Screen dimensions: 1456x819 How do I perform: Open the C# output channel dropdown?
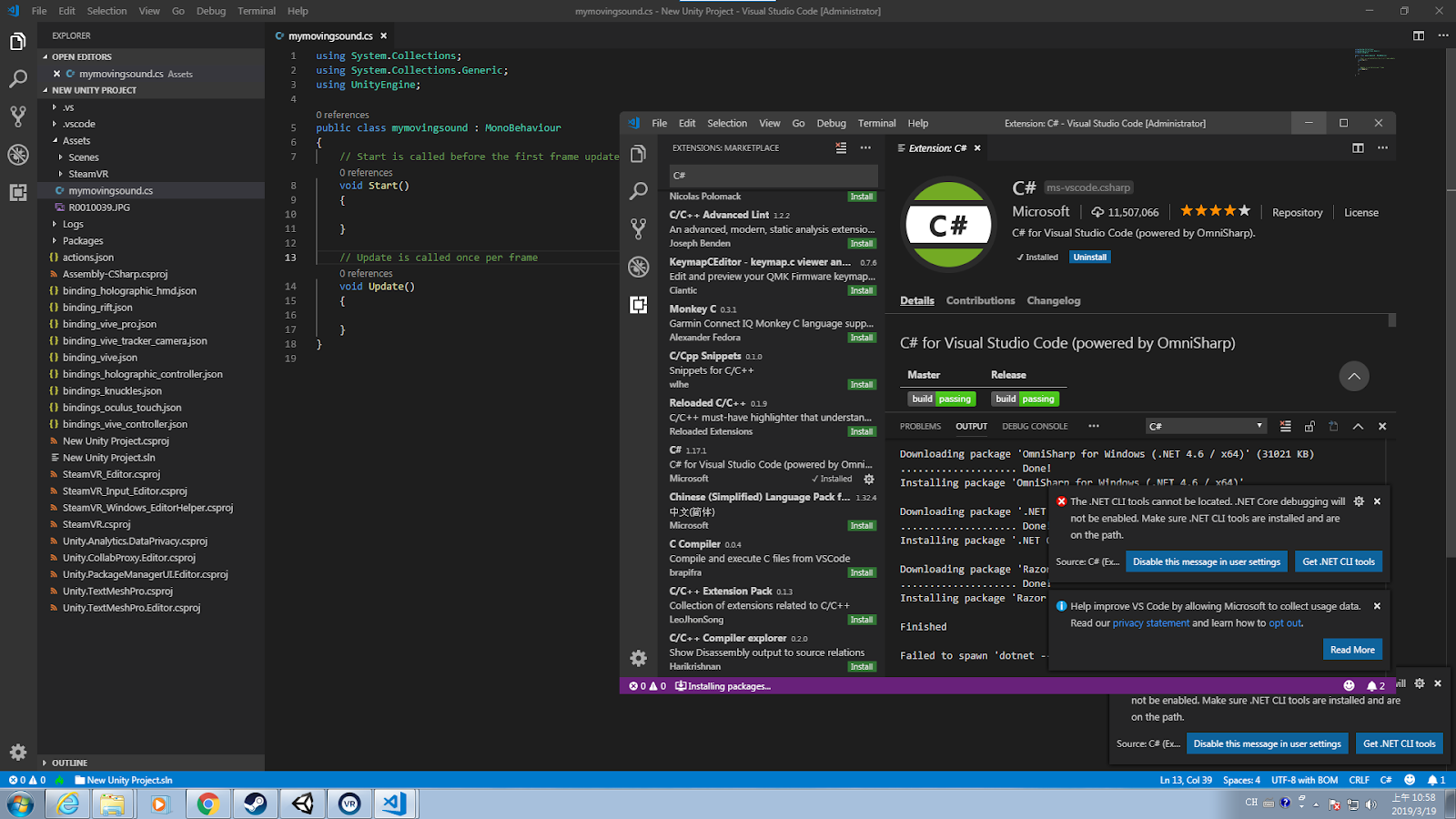click(x=1206, y=426)
